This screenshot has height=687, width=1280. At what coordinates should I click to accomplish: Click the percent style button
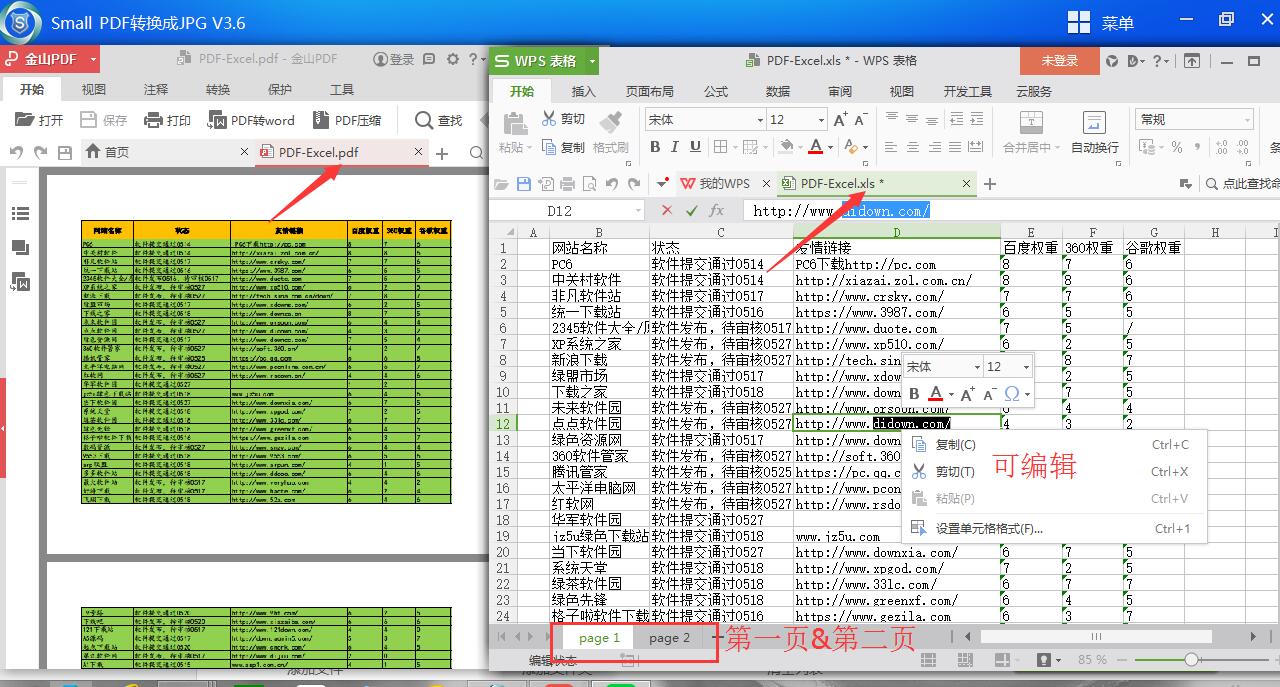(1177, 147)
